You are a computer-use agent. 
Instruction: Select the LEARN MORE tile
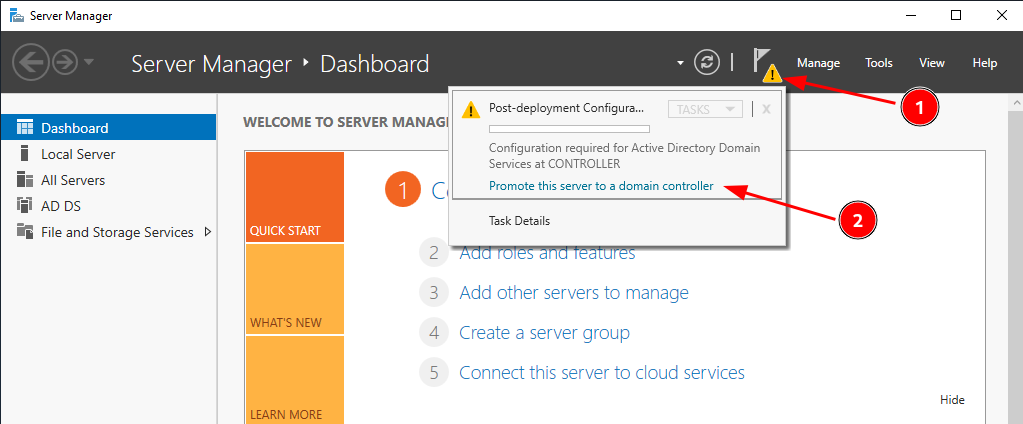pos(295,380)
